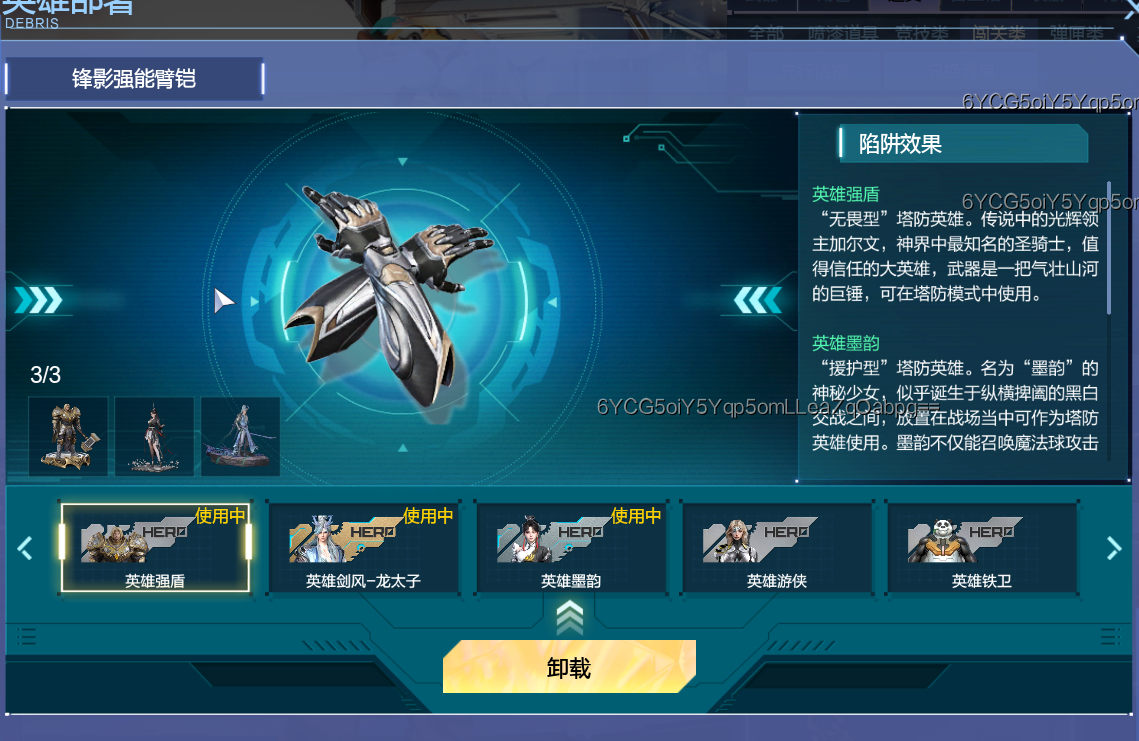Click the left-pointing triple chevron arrow
This screenshot has width=1139, height=741.
pyautogui.click(x=758, y=299)
